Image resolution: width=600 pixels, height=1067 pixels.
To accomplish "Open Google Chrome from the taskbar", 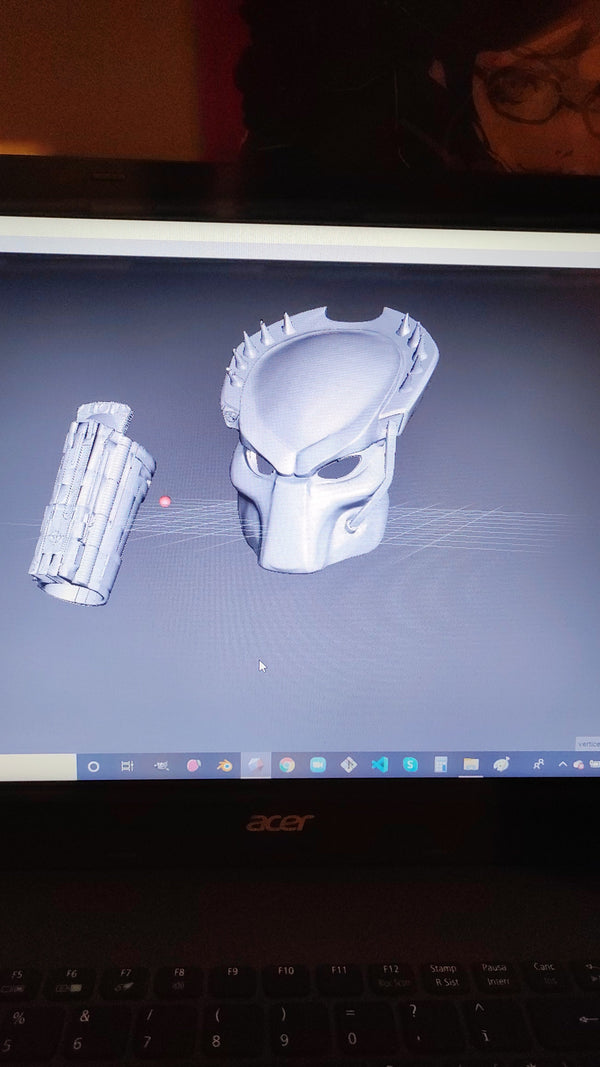I will coord(287,765).
